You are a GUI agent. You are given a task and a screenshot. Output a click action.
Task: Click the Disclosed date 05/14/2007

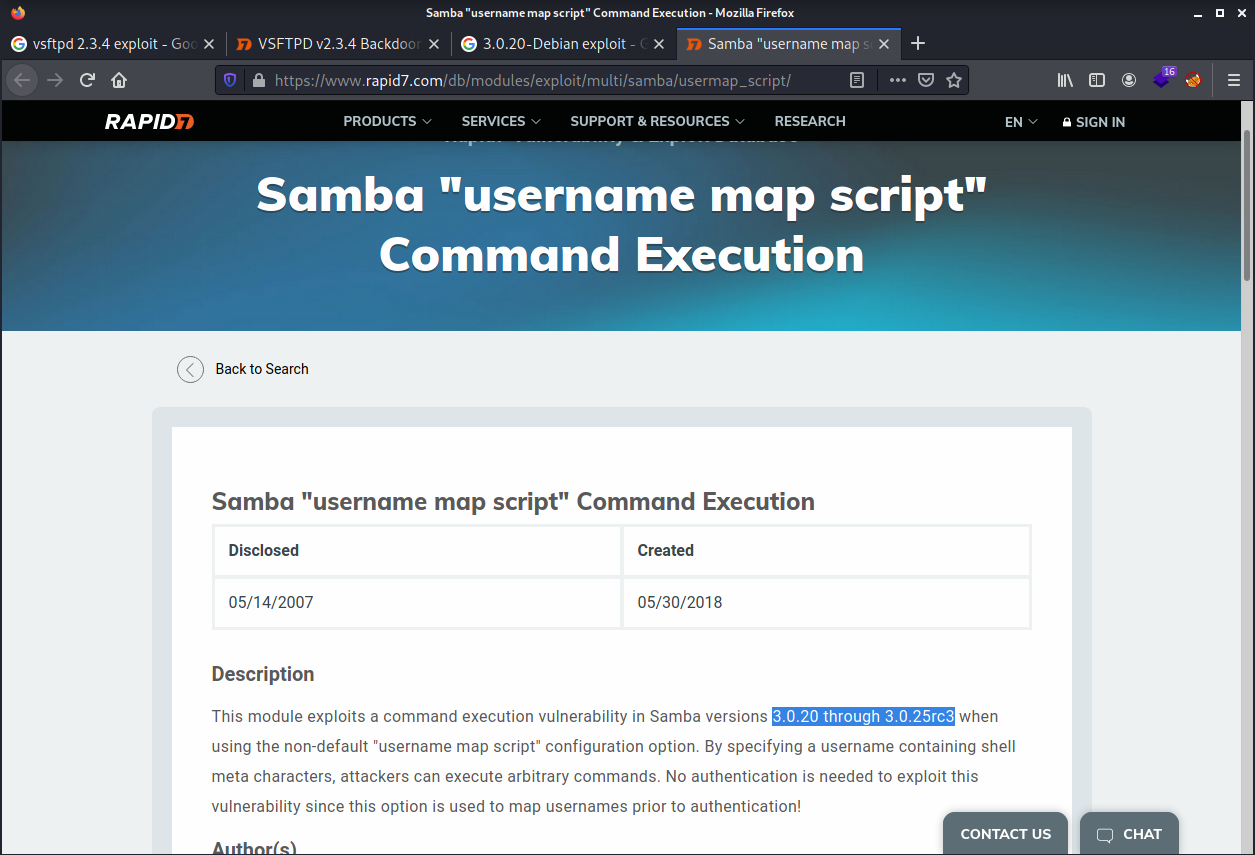(271, 602)
